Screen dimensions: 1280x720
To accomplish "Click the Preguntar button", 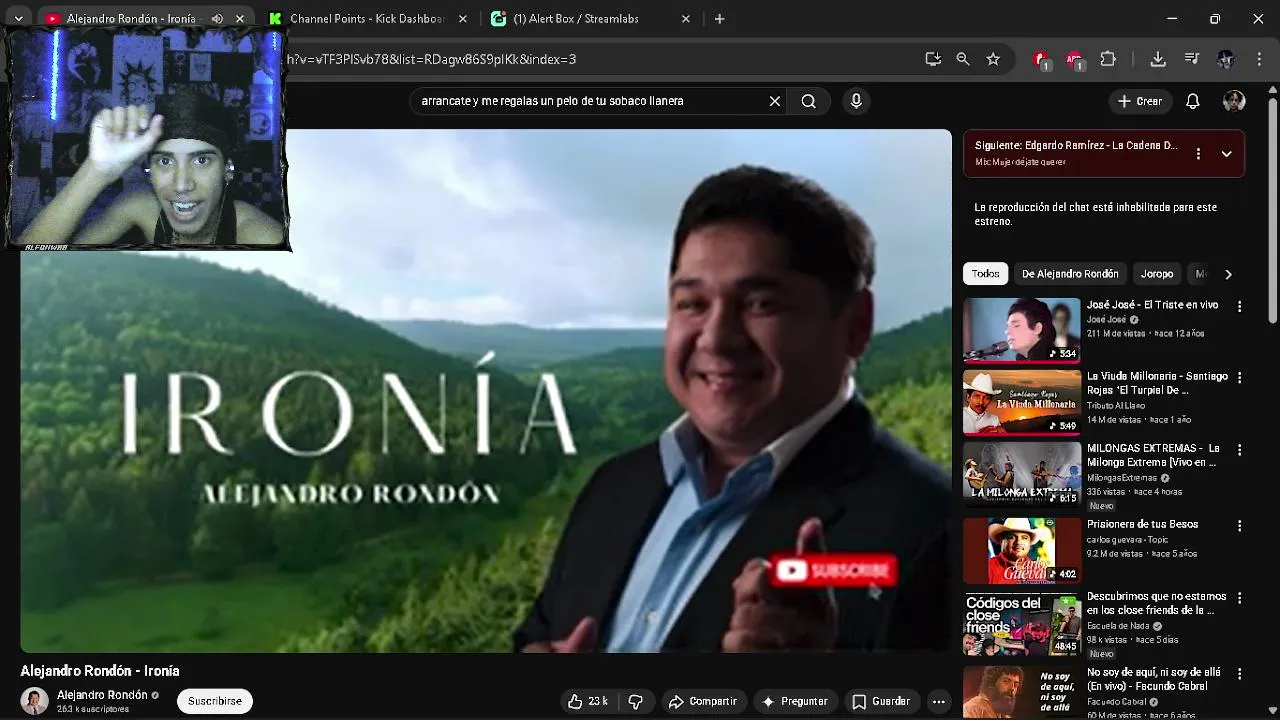I will click(x=795, y=702).
